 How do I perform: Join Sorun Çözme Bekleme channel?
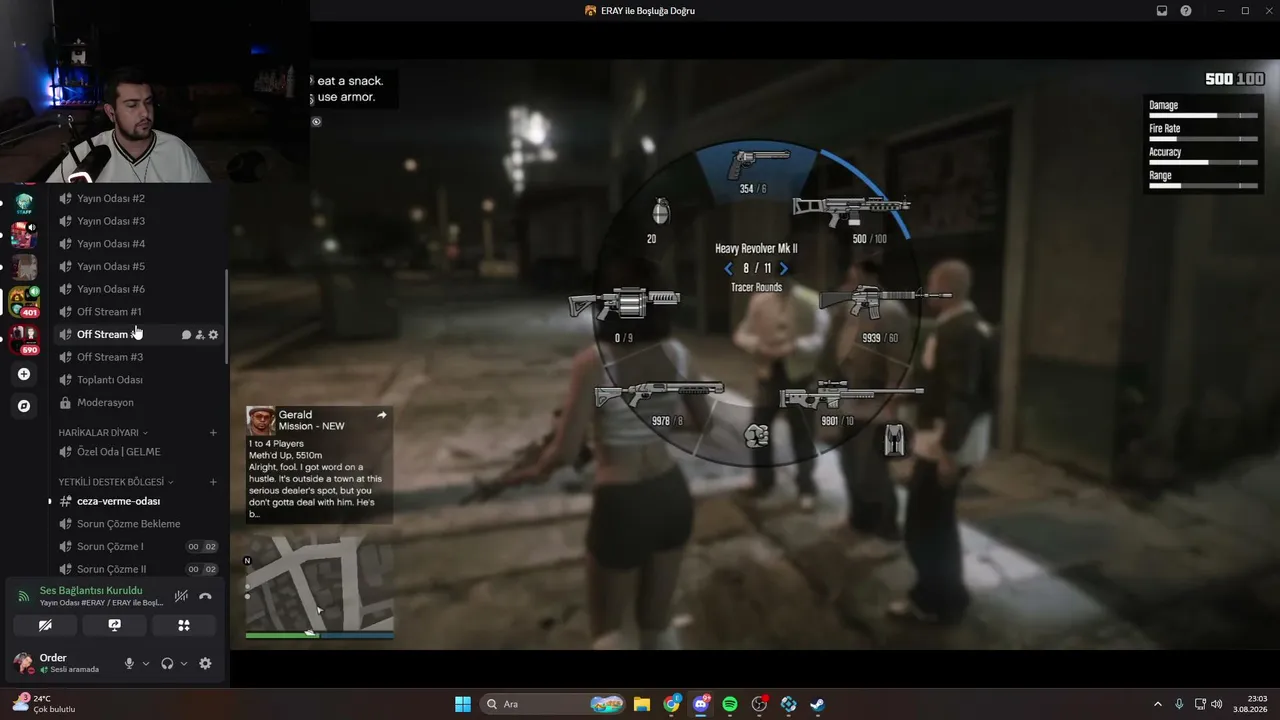(138, 524)
